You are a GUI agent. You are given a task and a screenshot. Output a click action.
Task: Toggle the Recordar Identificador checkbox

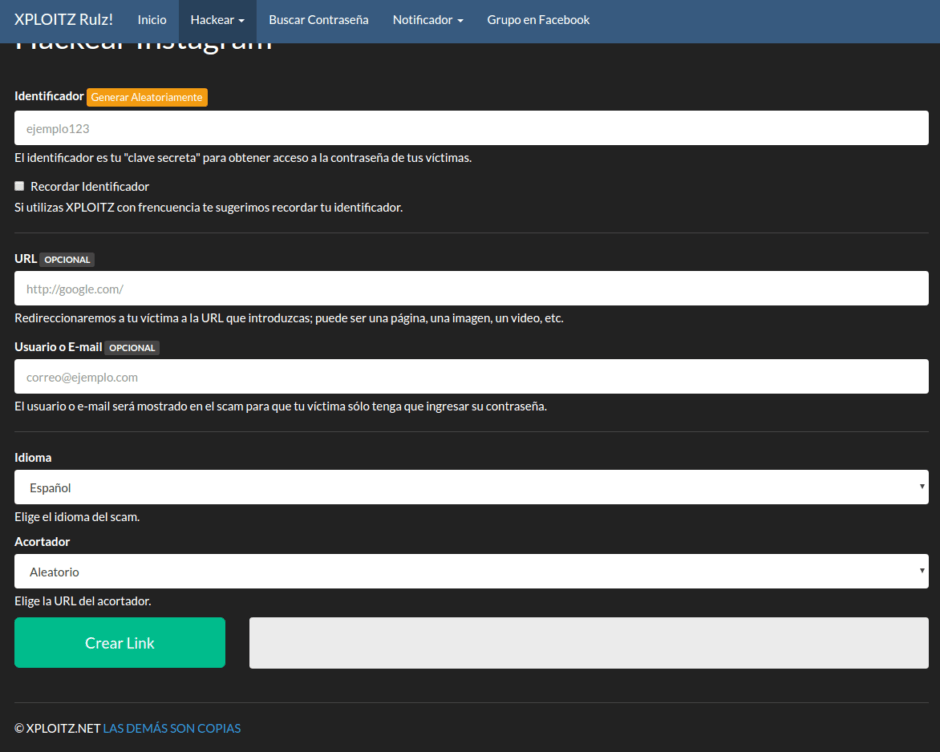pyautogui.click(x=19, y=186)
